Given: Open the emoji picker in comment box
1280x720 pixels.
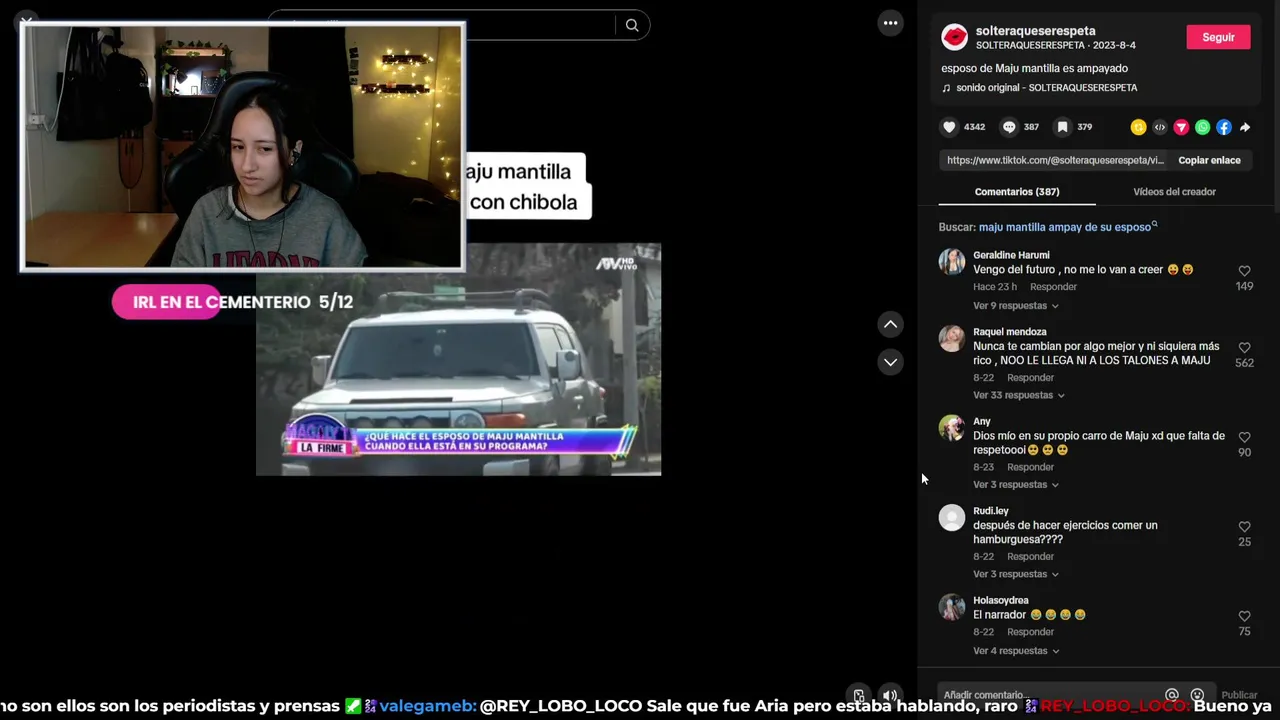Looking at the screenshot, I should coord(1197,695).
